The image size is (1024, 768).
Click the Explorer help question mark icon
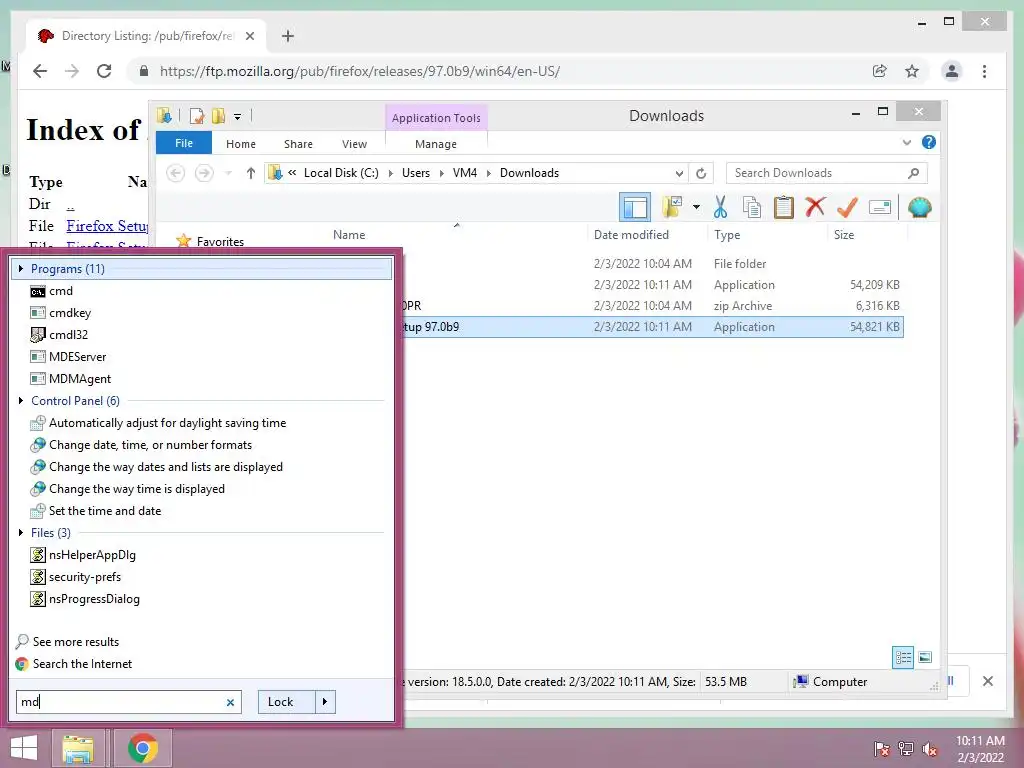(929, 142)
